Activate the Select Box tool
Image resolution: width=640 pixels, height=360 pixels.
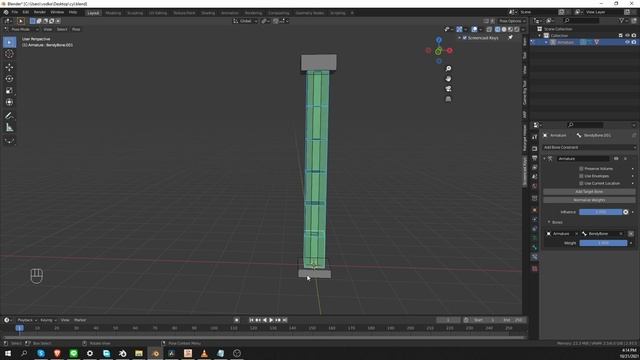click(x=9, y=42)
